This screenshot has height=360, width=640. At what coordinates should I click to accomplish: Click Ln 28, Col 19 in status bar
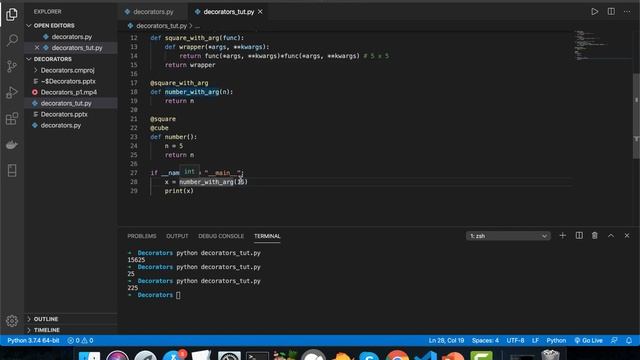pyautogui.click(x=446, y=340)
